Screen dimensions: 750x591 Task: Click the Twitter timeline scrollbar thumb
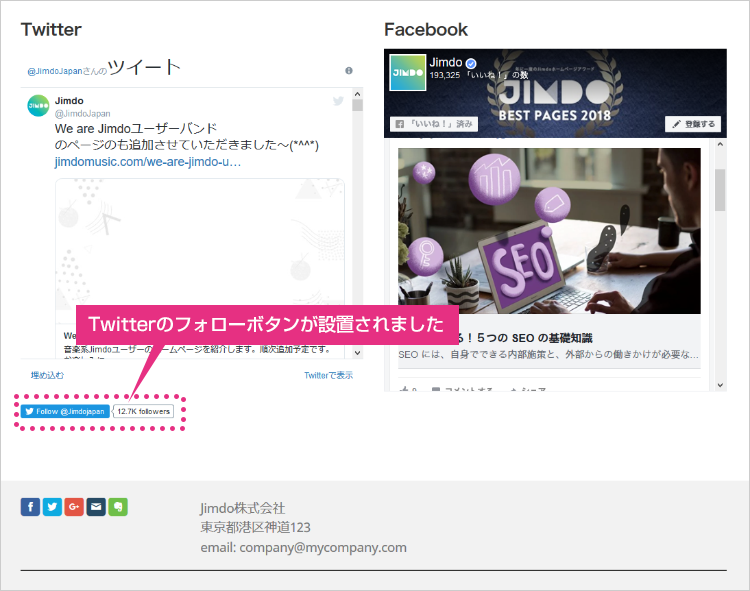click(x=357, y=105)
